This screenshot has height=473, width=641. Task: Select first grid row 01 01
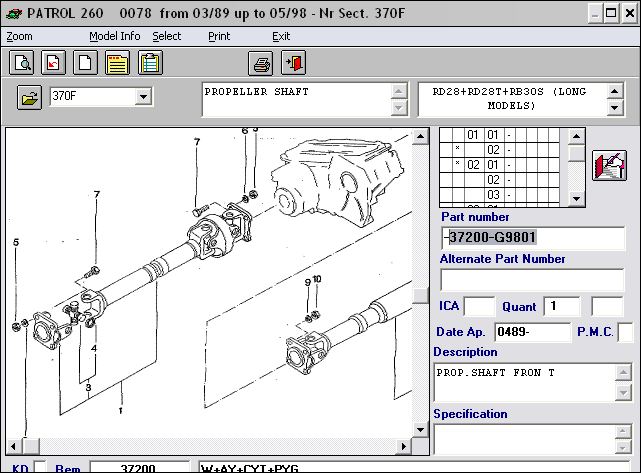(500, 135)
